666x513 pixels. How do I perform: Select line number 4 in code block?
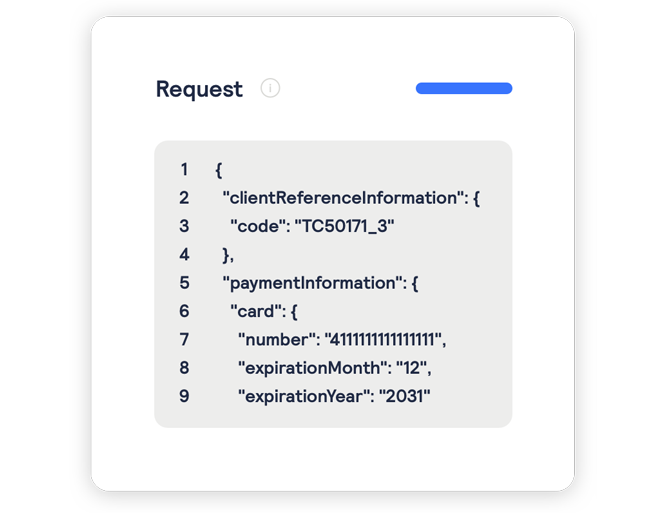pos(184,254)
